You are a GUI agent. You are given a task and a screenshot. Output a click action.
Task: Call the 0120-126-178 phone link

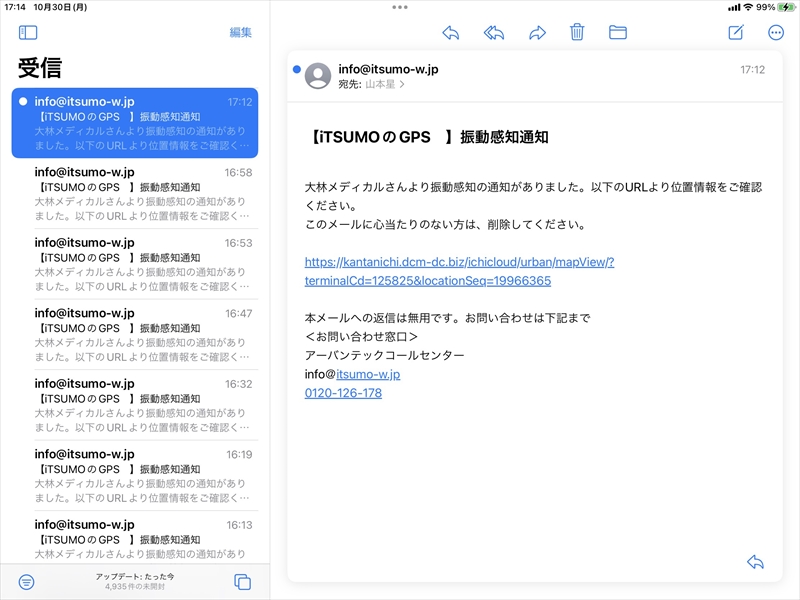[343, 393]
